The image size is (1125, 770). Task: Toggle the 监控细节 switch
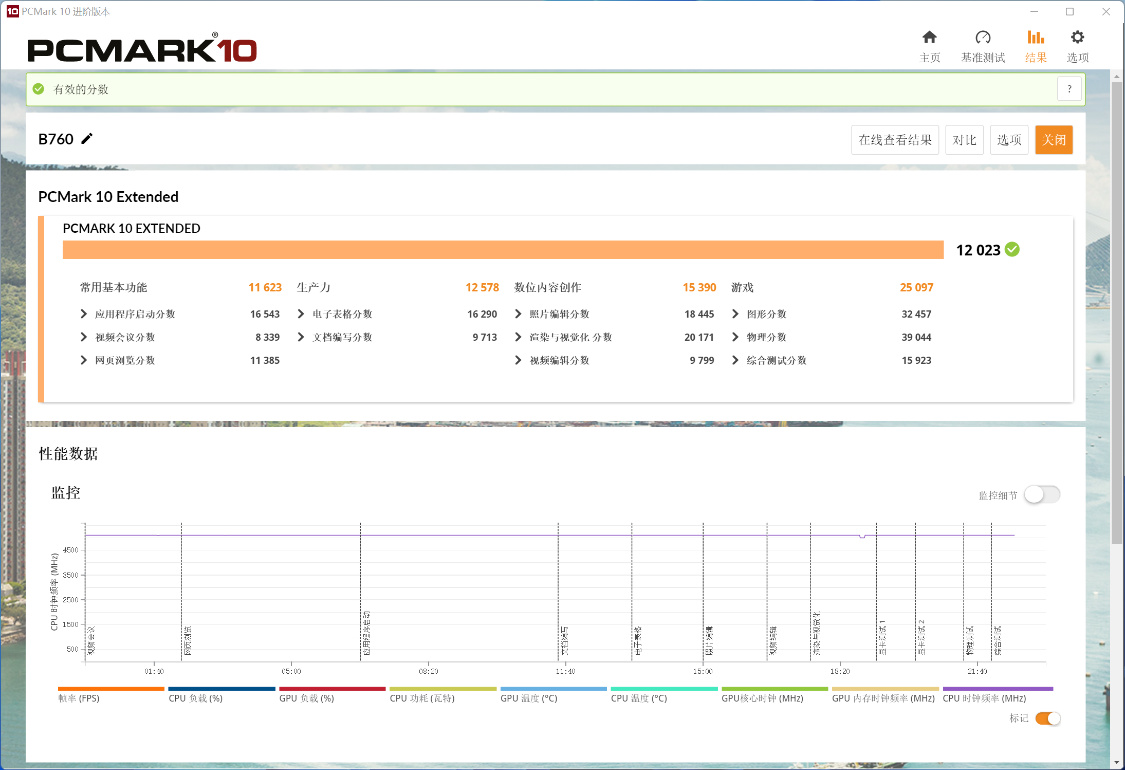pyautogui.click(x=1042, y=494)
